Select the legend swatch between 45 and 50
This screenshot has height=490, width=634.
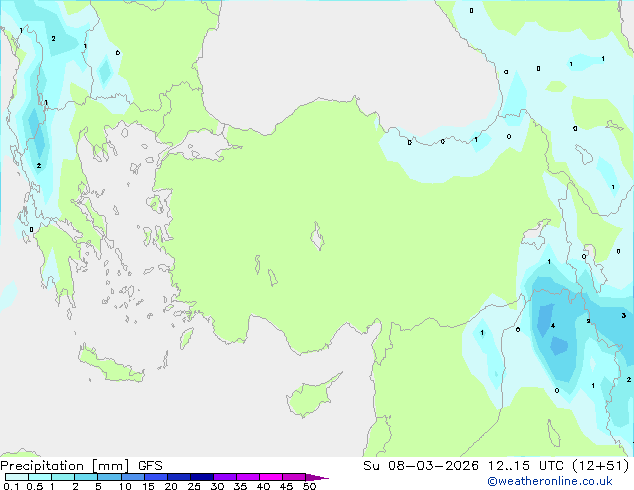294,477
